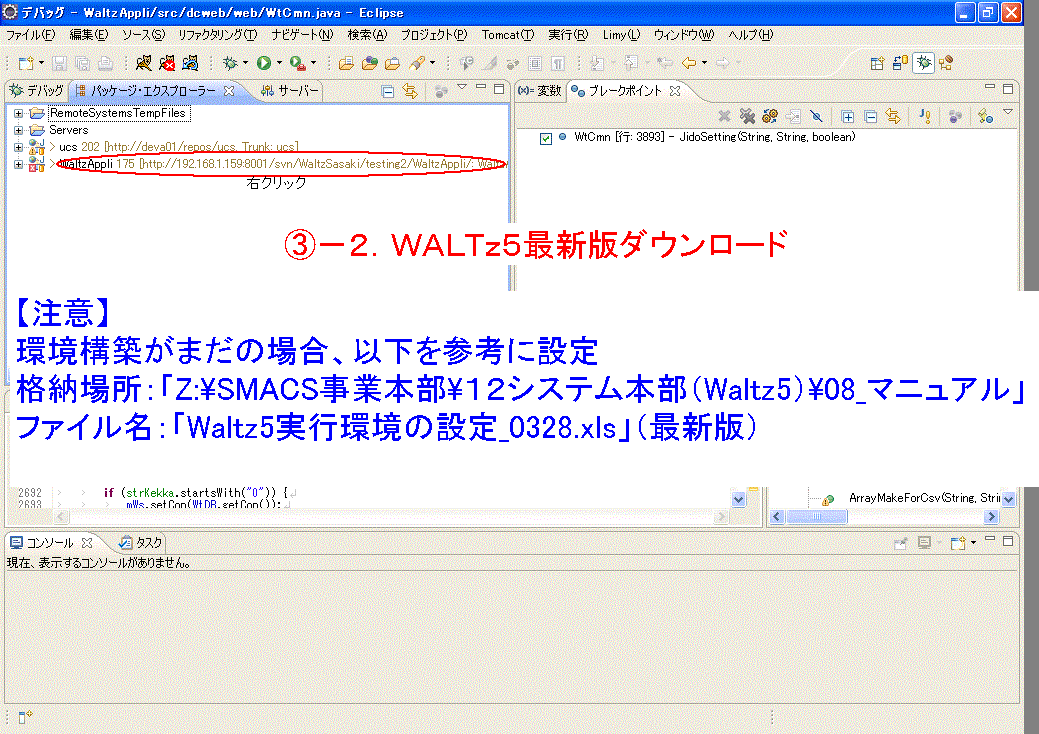Click Skip All Breakpoints icon
This screenshot has width=1039, height=734.
pos(817,116)
